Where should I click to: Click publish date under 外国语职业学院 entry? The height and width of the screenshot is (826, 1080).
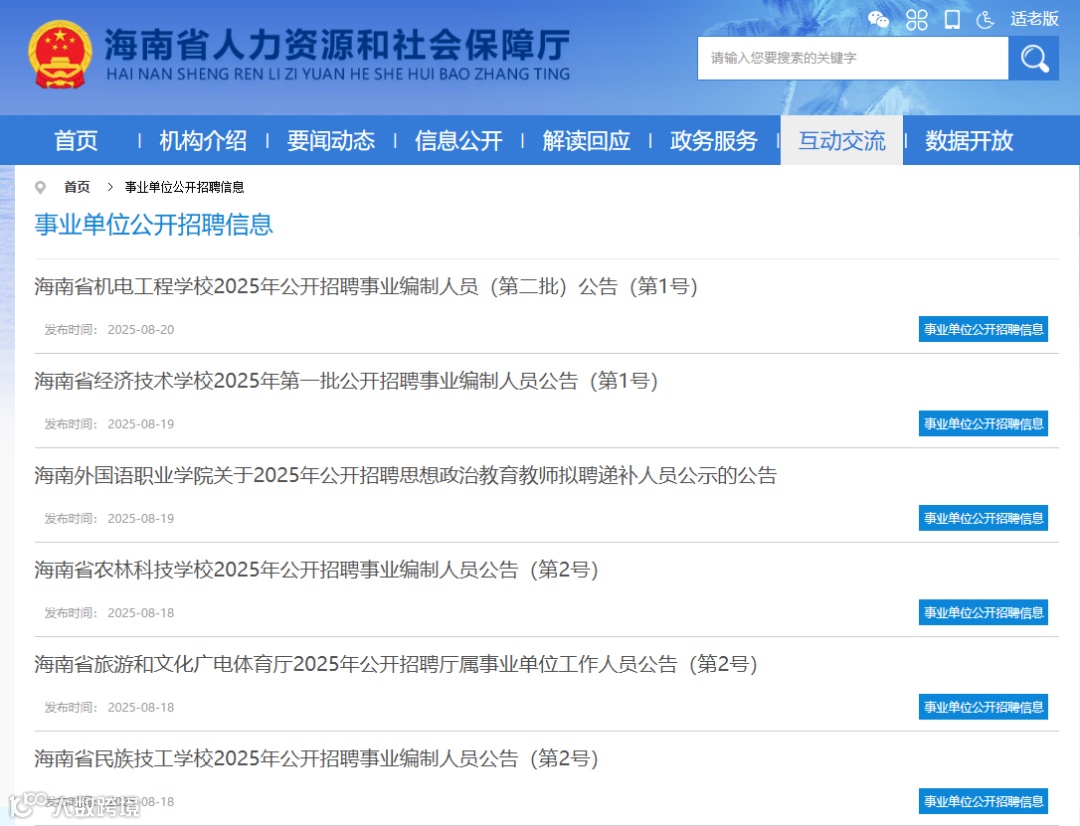(x=141, y=518)
